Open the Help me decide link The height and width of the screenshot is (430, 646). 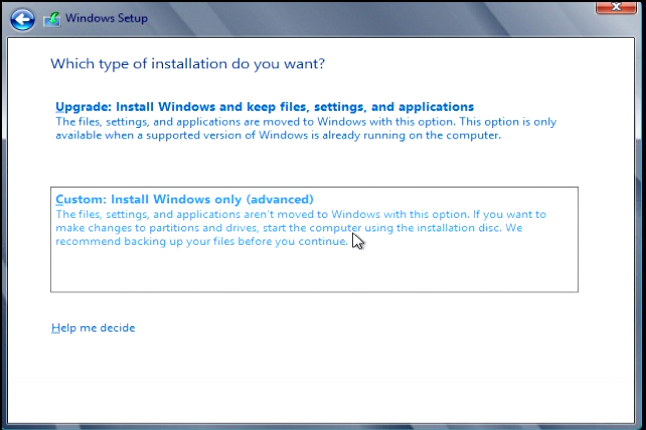coord(93,328)
